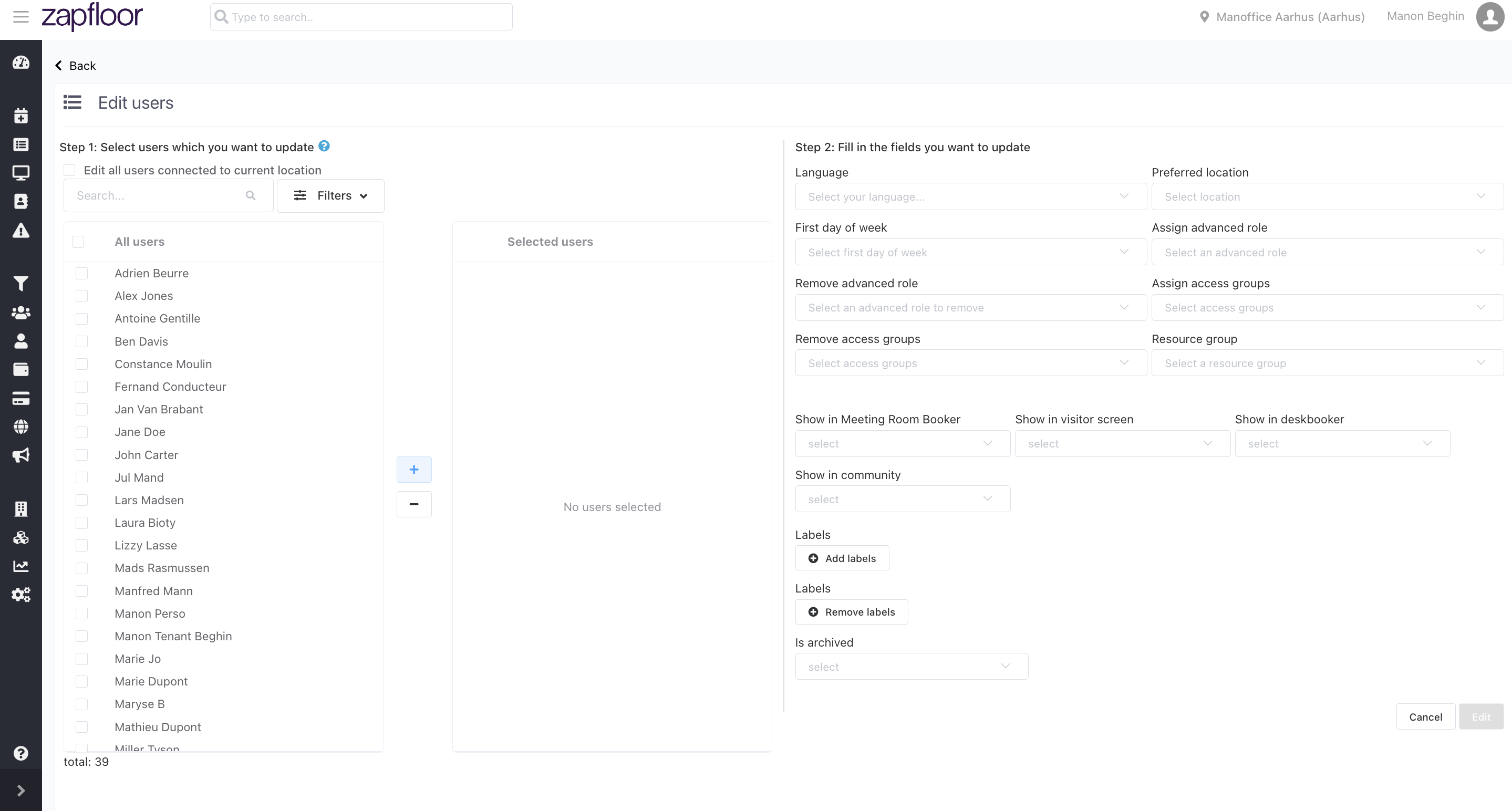The height and width of the screenshot is (811, 1512).
Task: Click the minus button to remove users
Action: tap(414, 504)
